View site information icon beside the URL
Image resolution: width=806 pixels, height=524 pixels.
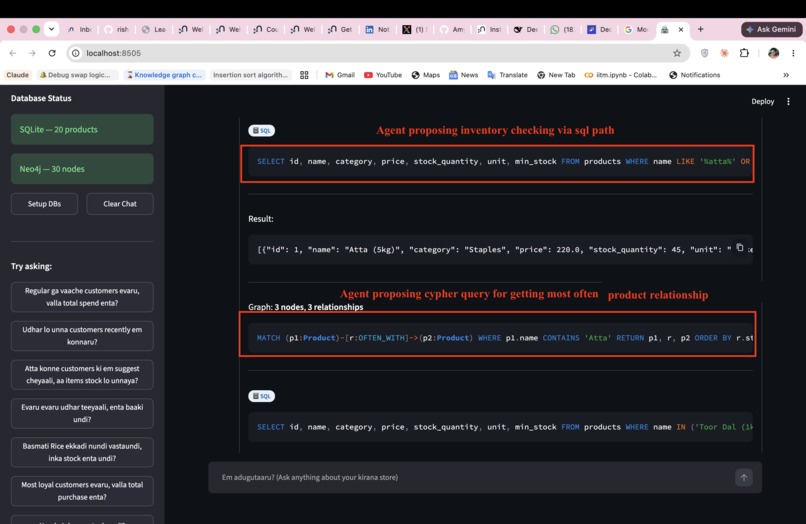click(76, 53)
